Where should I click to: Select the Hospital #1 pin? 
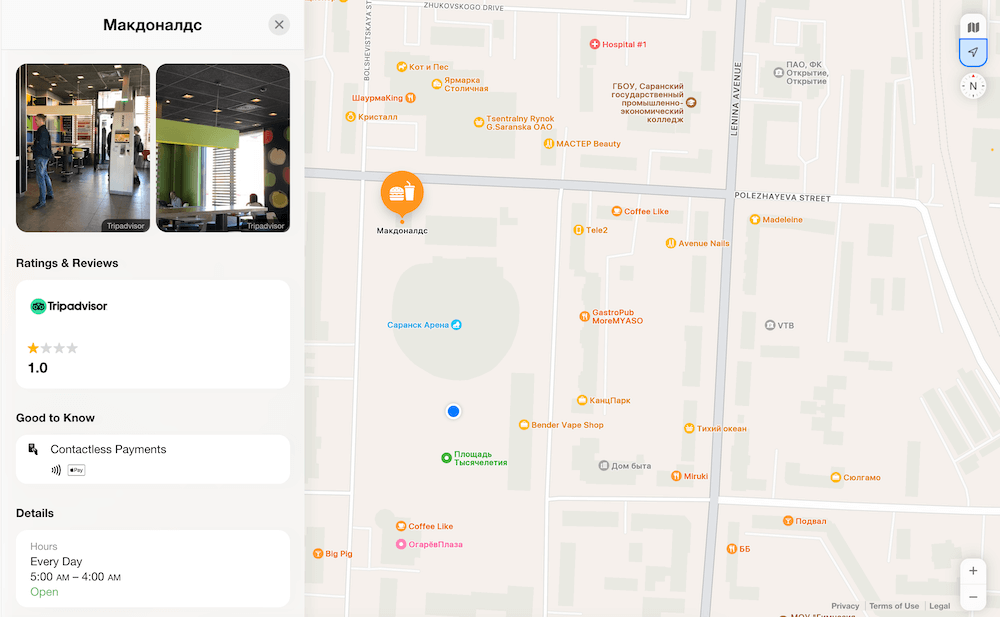pos(594,43)
